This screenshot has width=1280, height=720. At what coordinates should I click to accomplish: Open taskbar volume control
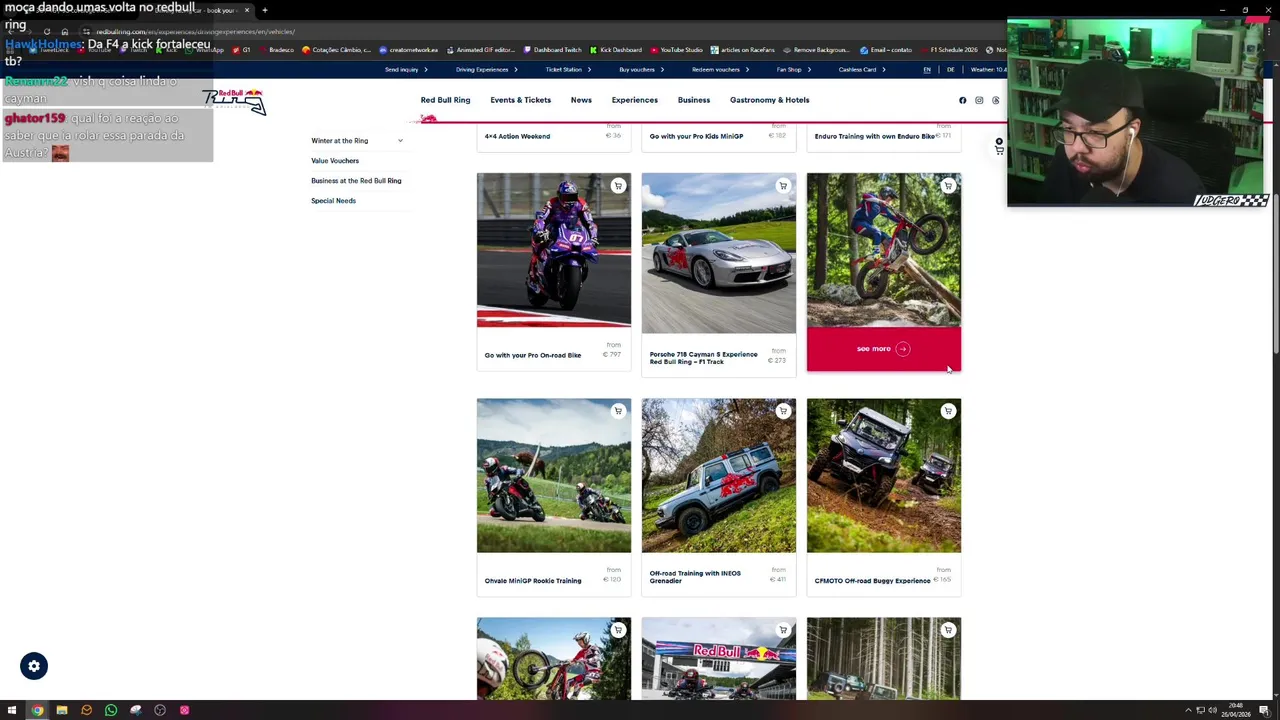[1212, 710]
